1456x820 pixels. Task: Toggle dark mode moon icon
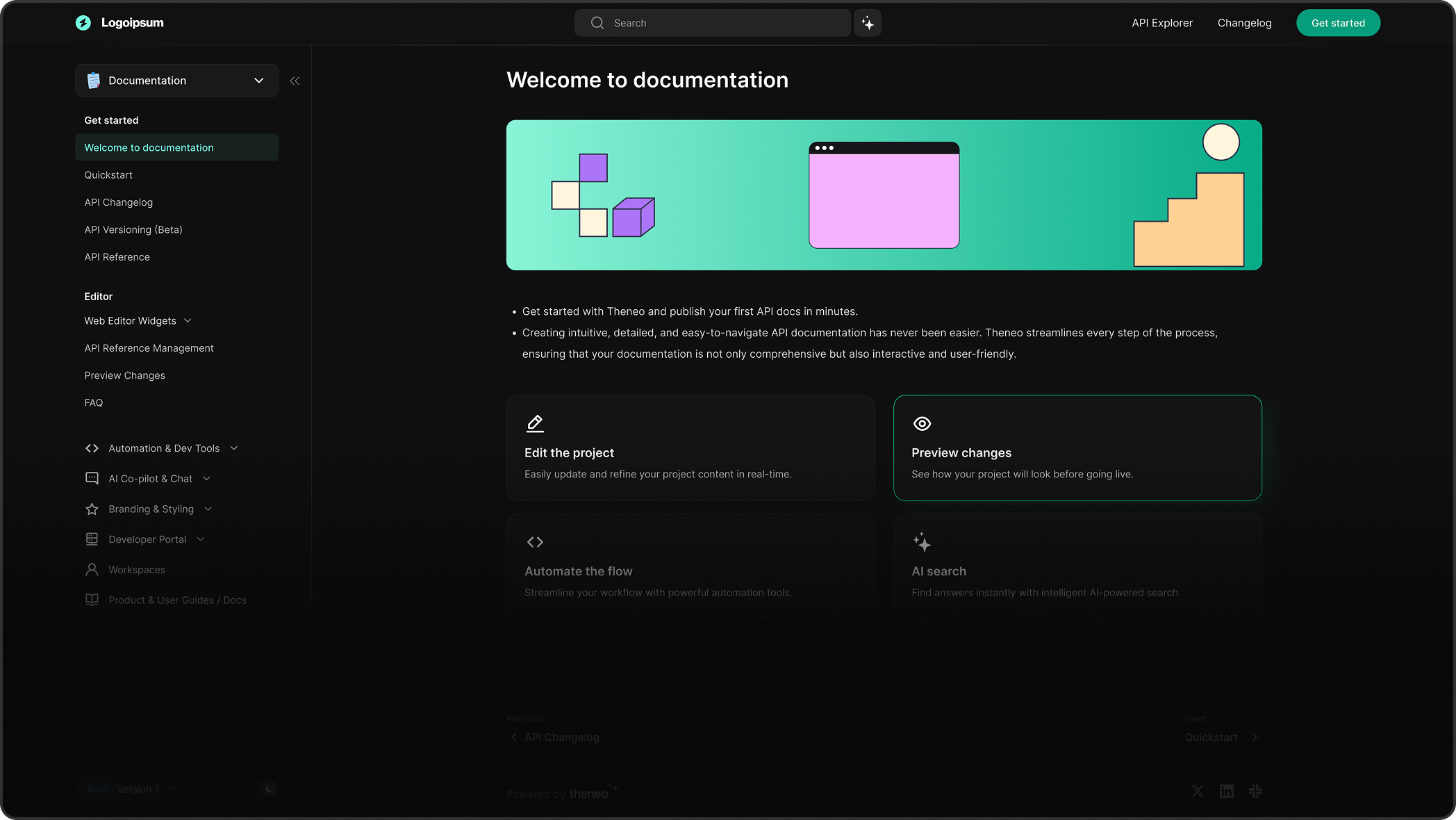coord(270,788)
